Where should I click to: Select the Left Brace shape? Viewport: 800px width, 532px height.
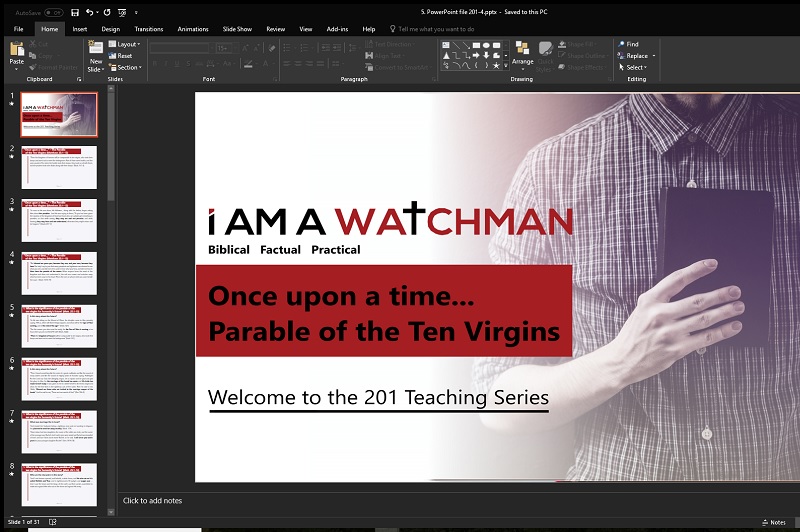[x=476, y=65]
